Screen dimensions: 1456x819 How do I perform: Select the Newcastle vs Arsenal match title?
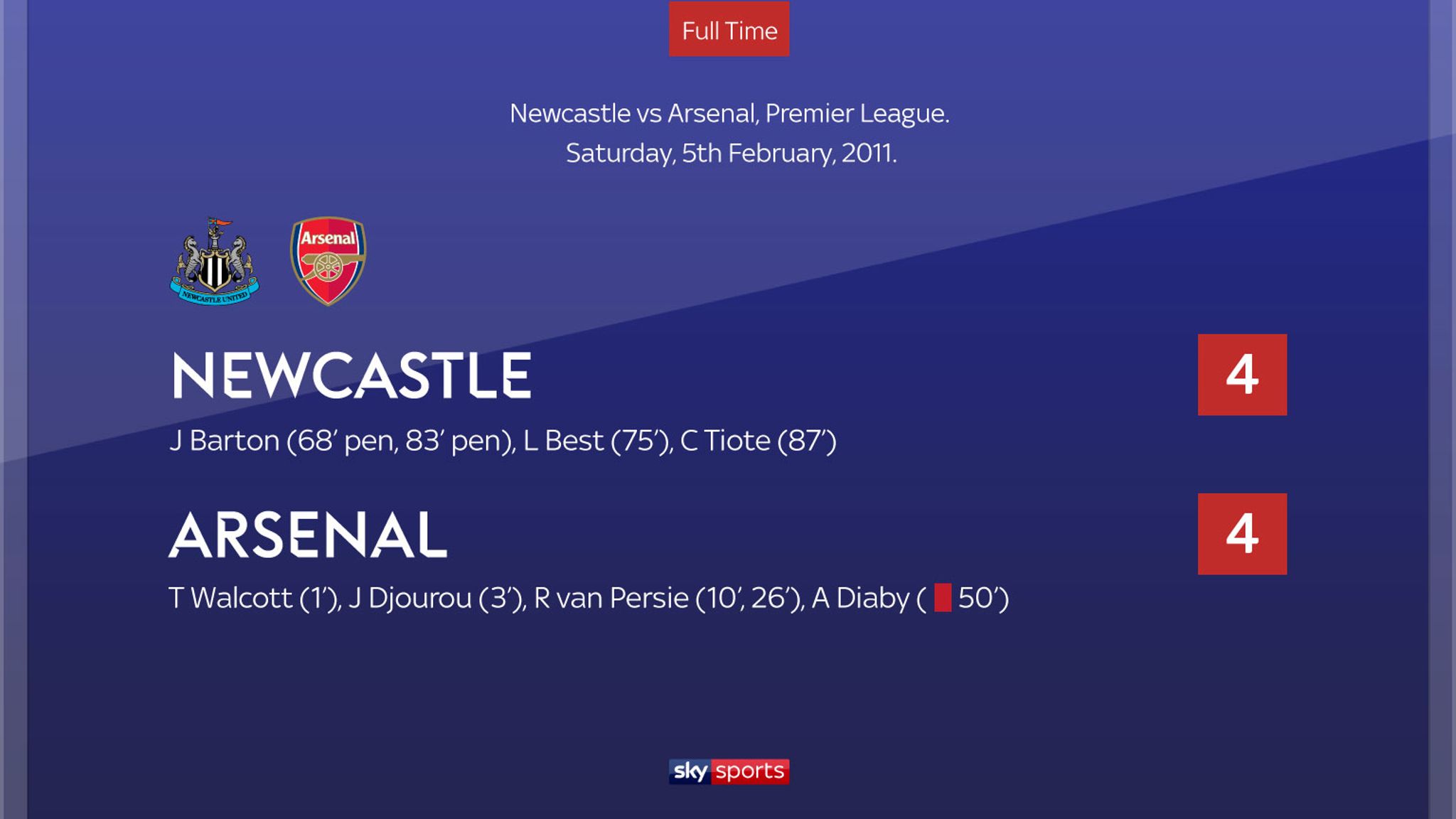point(729,114)
